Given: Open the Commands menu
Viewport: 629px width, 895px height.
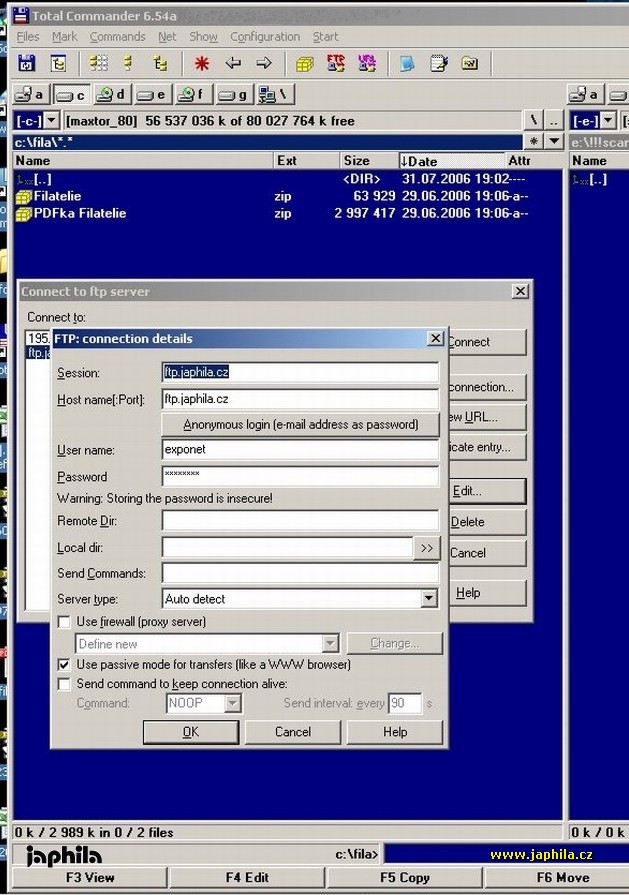Looking at the screenshot, I should tap(118, 37).
